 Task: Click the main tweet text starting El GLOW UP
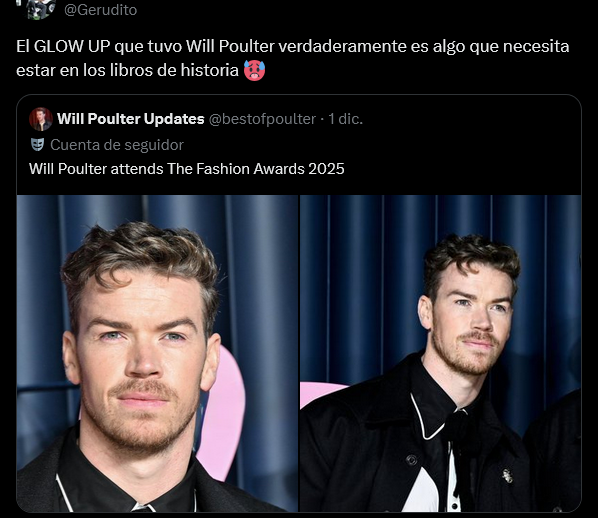(293, 58)
